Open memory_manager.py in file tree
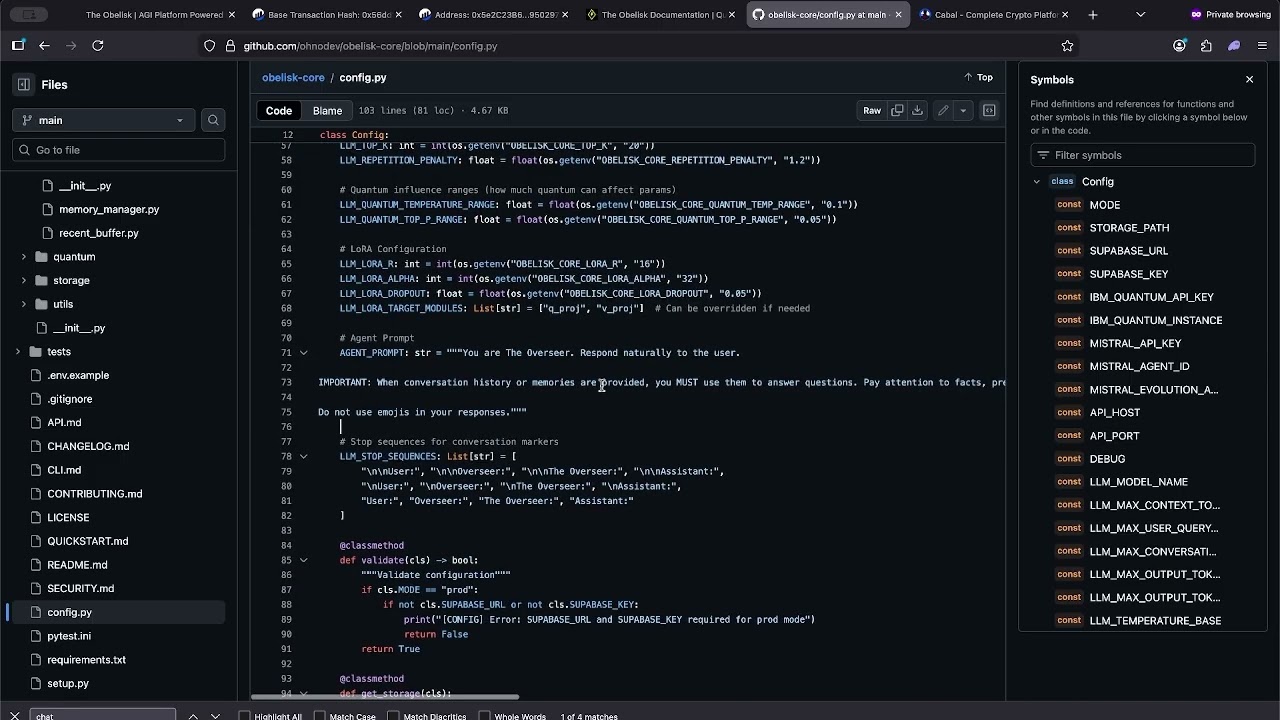Viewport: 1280px width, 720px height. pos(109,210)
